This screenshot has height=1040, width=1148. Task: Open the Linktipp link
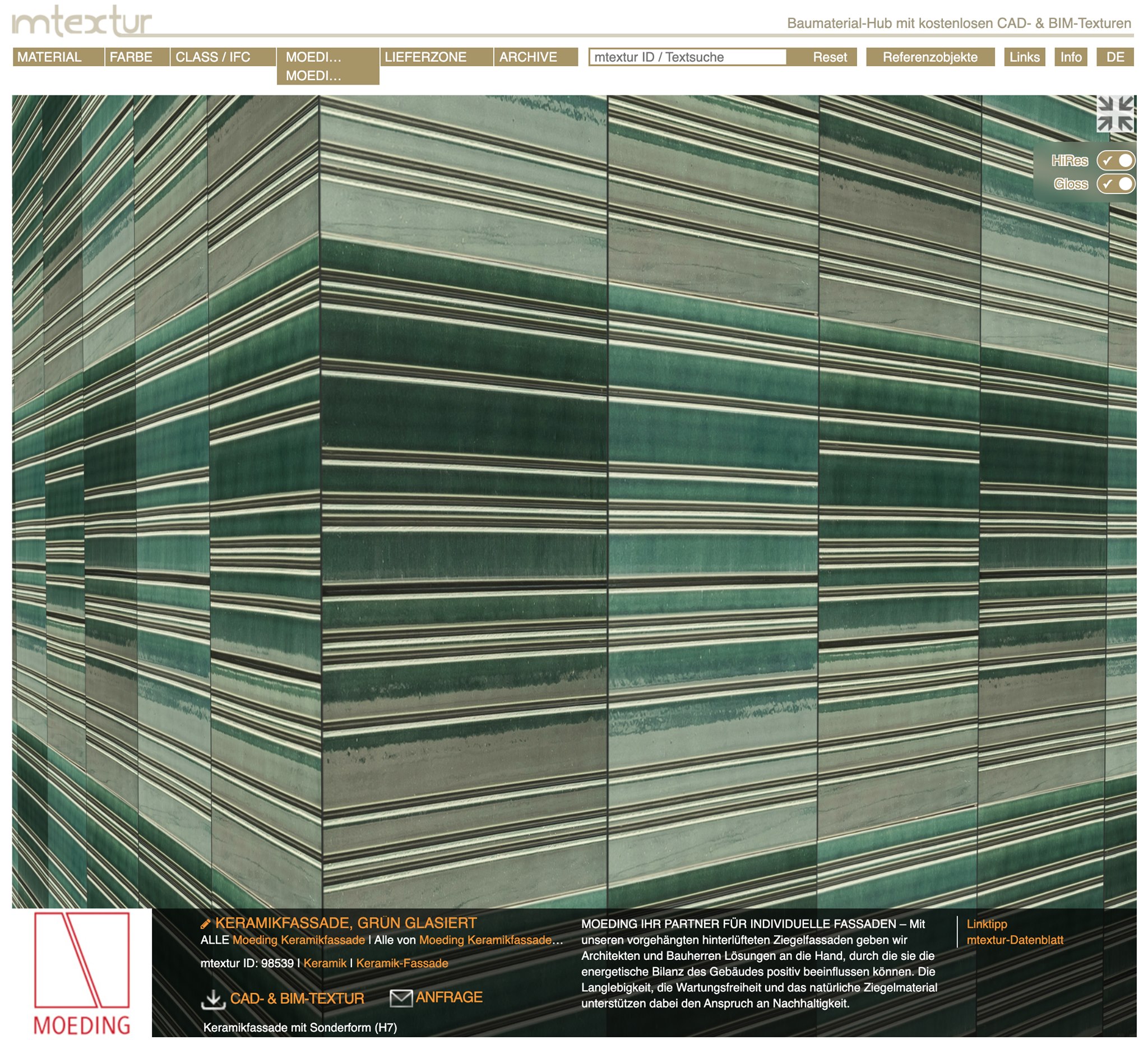[987, 924]
